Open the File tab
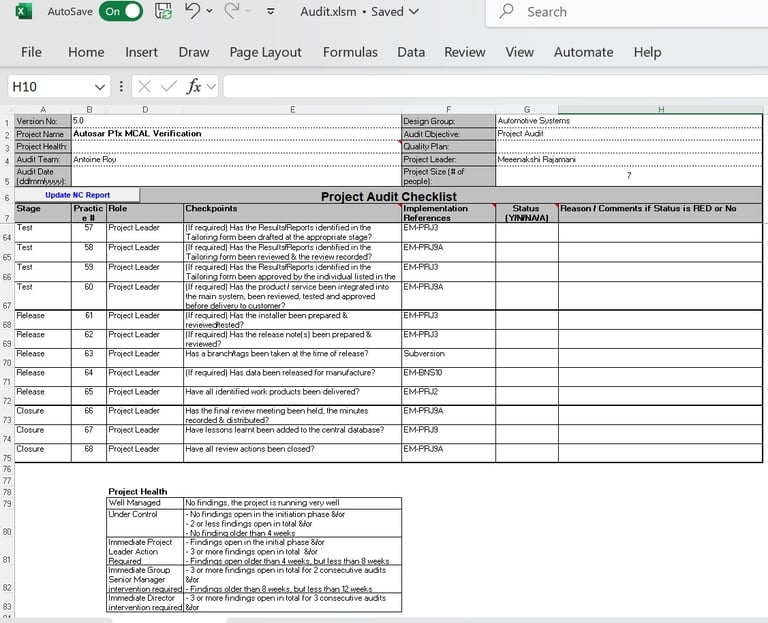The width and height of the screenshot is (768, 623). pos(31,52)
